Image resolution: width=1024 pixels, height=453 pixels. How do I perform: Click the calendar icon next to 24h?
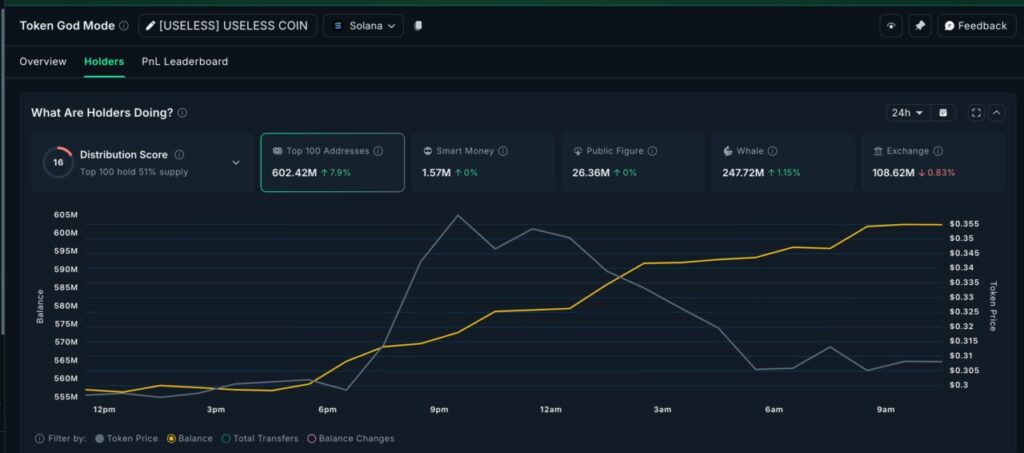(x=943, y=113)
